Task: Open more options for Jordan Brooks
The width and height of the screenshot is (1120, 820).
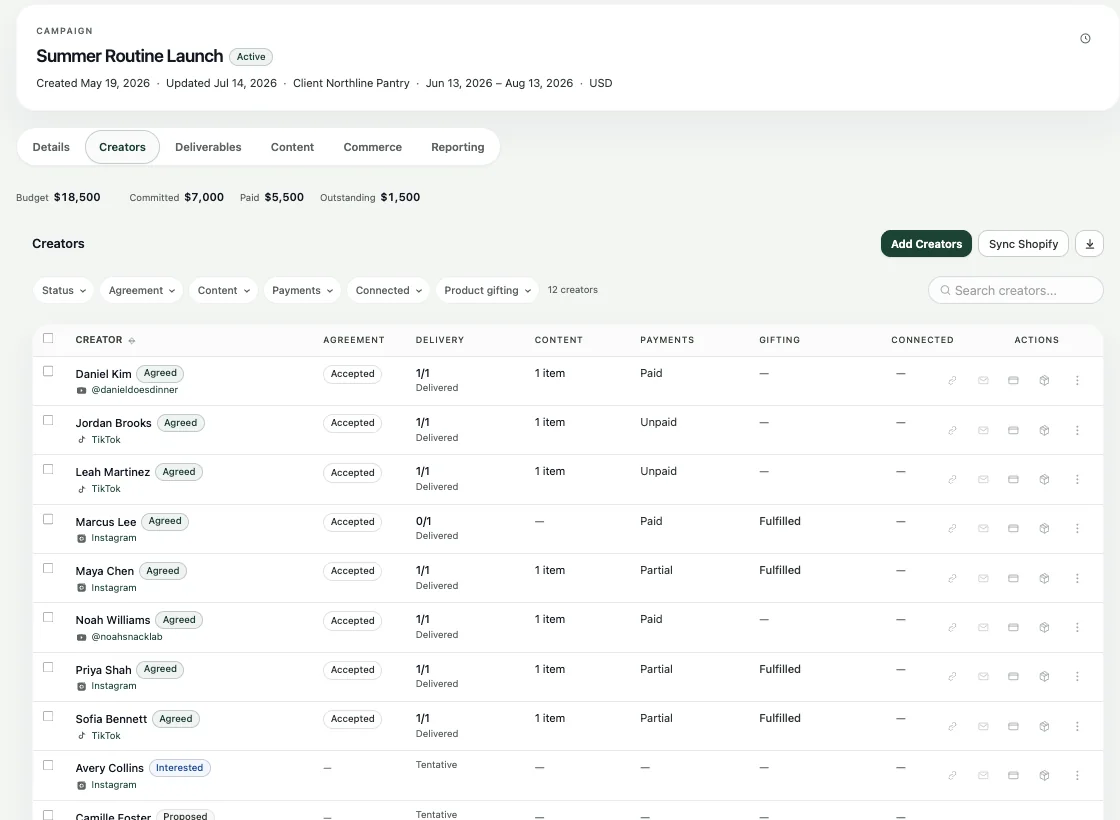Action: pyautogui.click(x=1077, y=430)
